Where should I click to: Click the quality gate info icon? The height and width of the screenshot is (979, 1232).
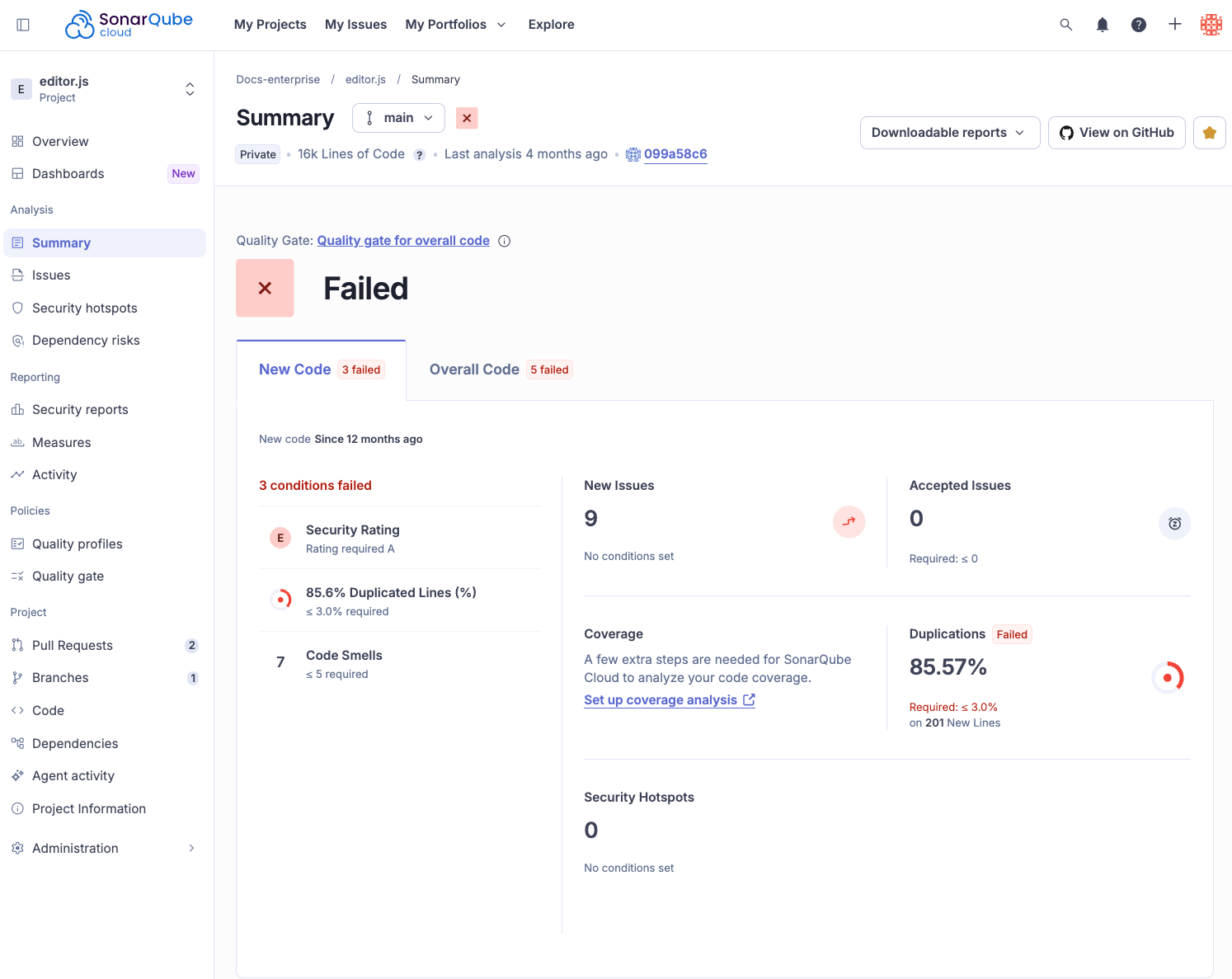[x=505, y=241]
